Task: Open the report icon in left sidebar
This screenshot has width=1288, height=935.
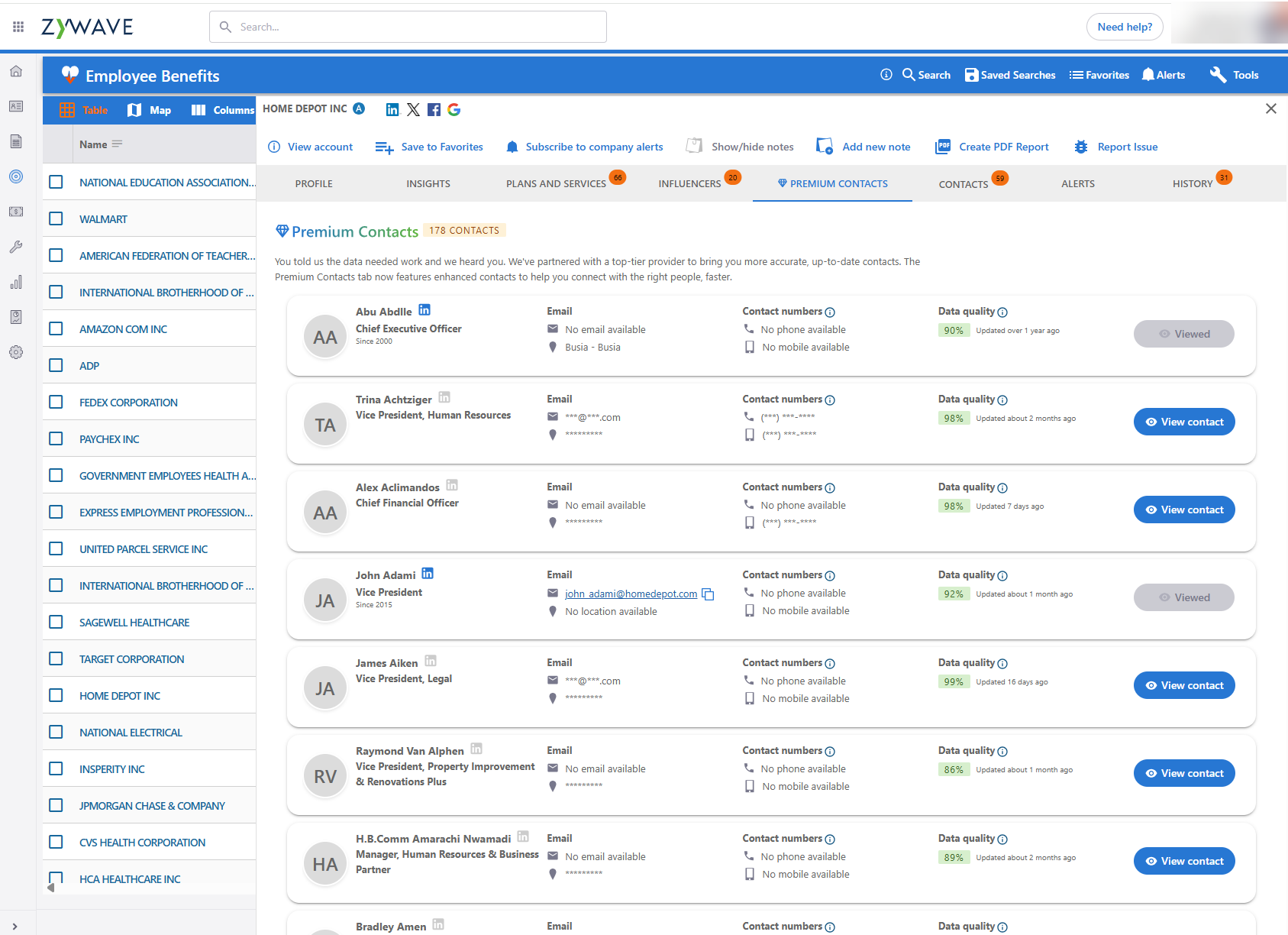Action: tap(16, 317)
